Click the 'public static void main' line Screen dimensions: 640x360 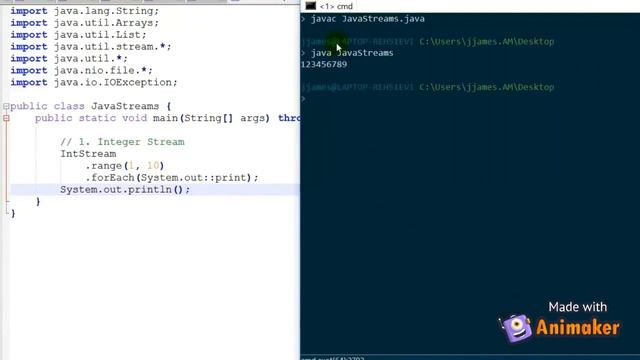(167, 118)
